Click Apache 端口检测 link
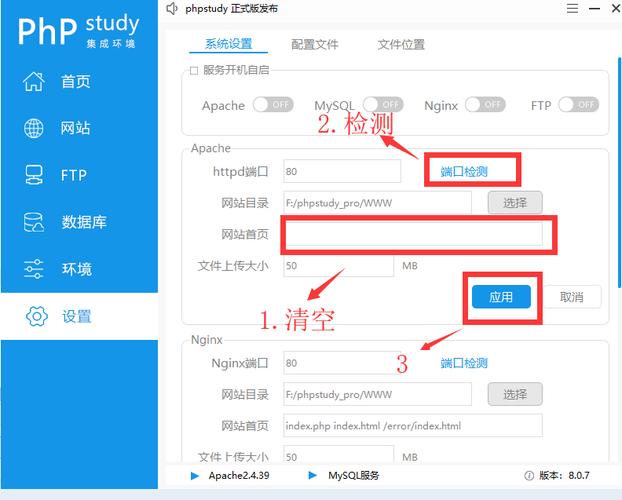 464,172
